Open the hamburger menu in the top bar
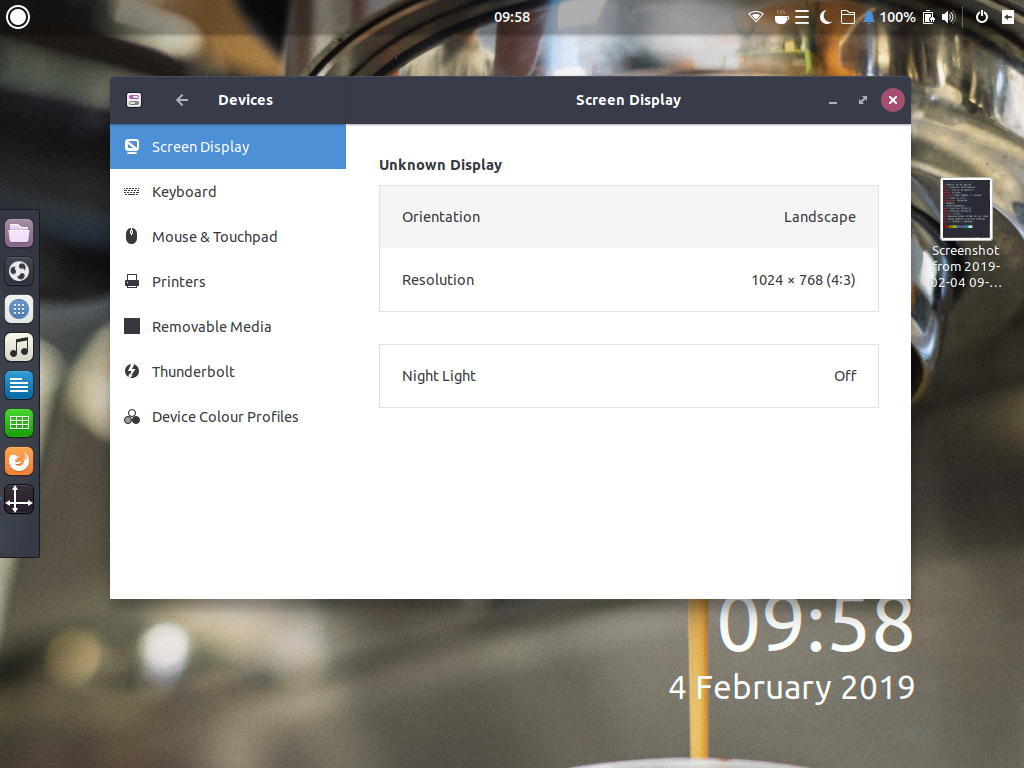This screenshot has width=1024, height=768. 801,16
